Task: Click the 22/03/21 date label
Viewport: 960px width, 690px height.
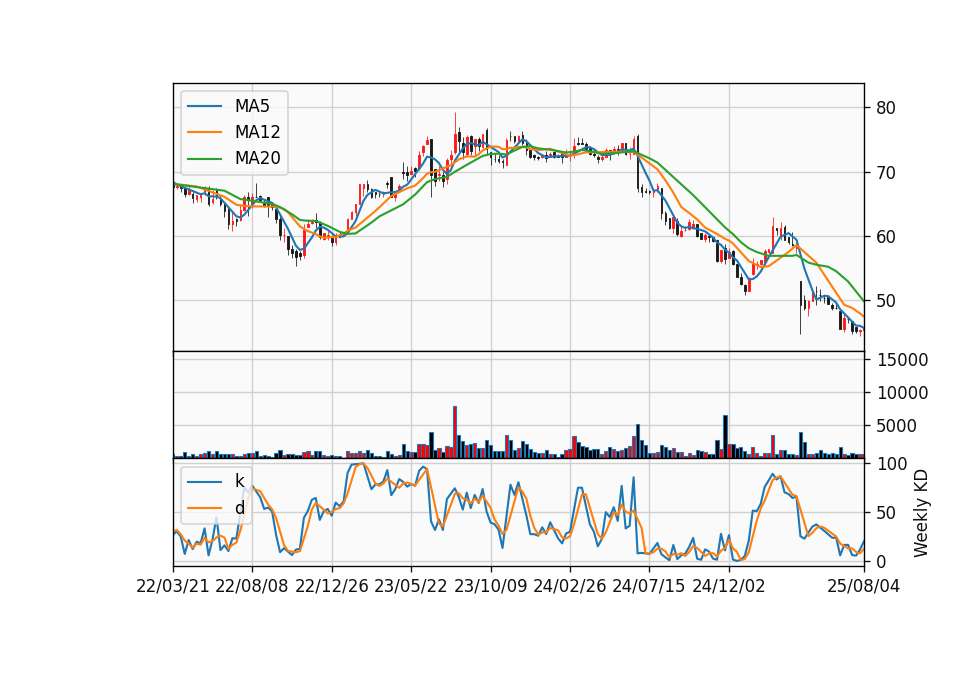Action: (x=173, y=586)
